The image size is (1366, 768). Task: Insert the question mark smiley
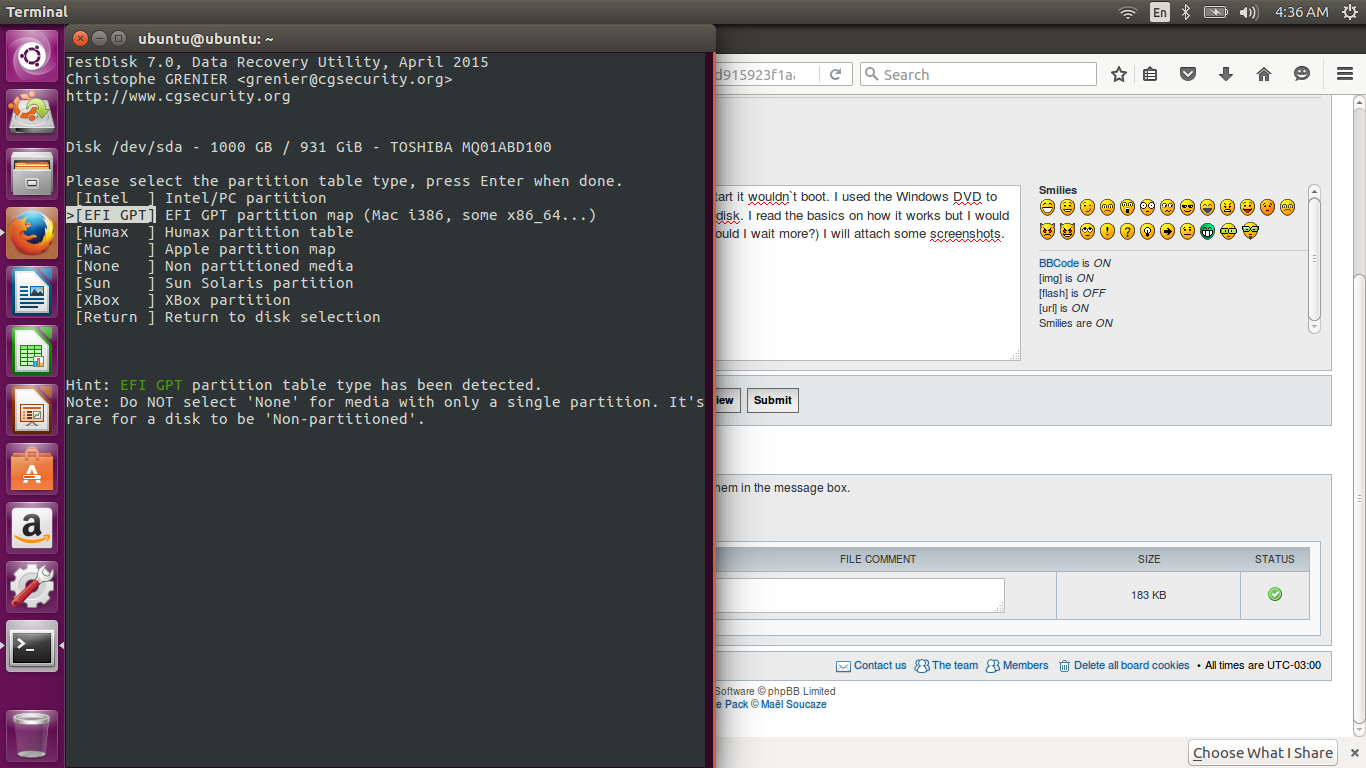(x=1127, y=231)
